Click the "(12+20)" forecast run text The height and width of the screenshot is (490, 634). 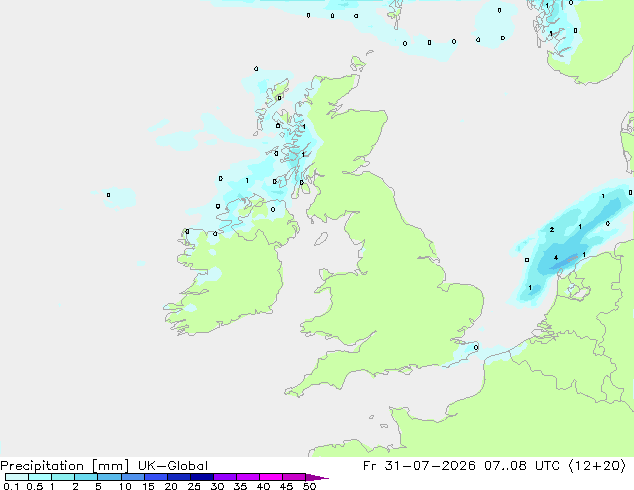pyautogui.click(x=597, y=466)
